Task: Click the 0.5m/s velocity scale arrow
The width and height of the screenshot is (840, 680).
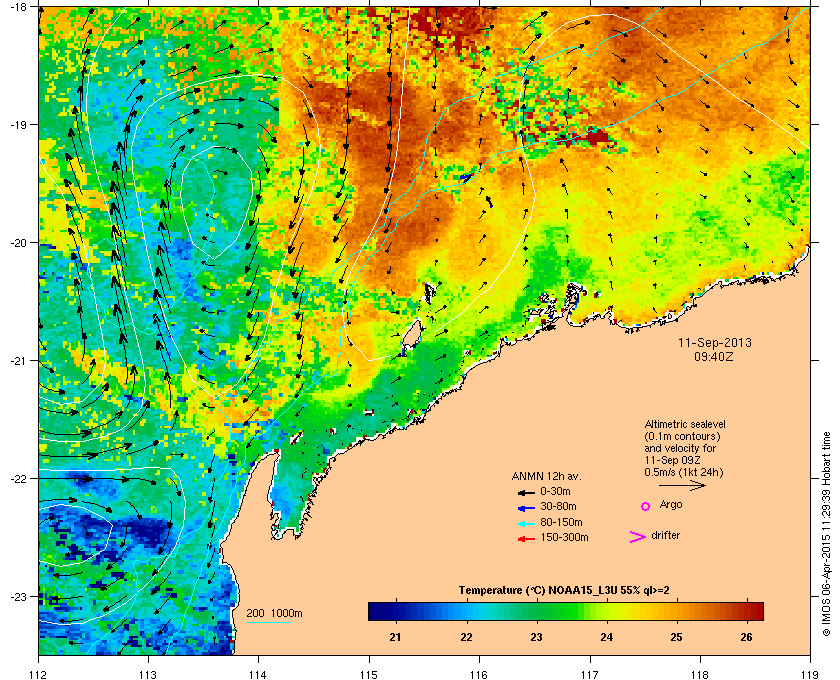Action: pyautogui.click(x=682, y=485)
